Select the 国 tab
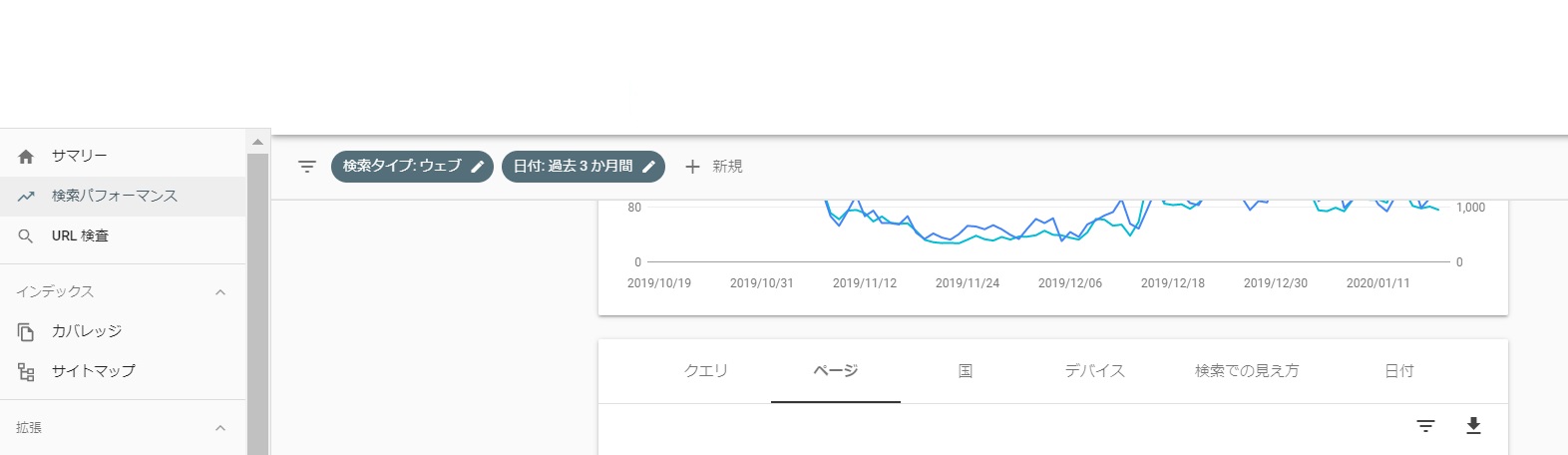Image resolution: width=1568 pixels, height=455 pixels. click(x=966, y=371)
